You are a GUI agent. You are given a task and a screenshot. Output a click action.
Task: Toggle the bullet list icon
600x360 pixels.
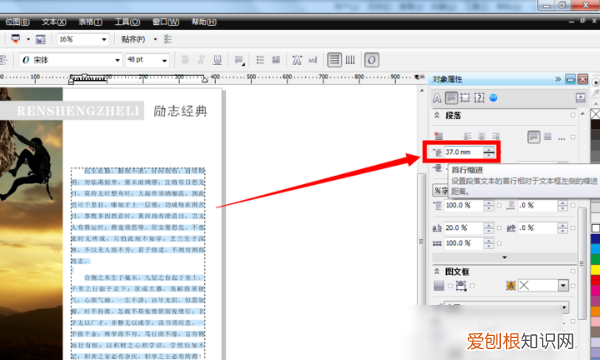(x=260, y=60)
